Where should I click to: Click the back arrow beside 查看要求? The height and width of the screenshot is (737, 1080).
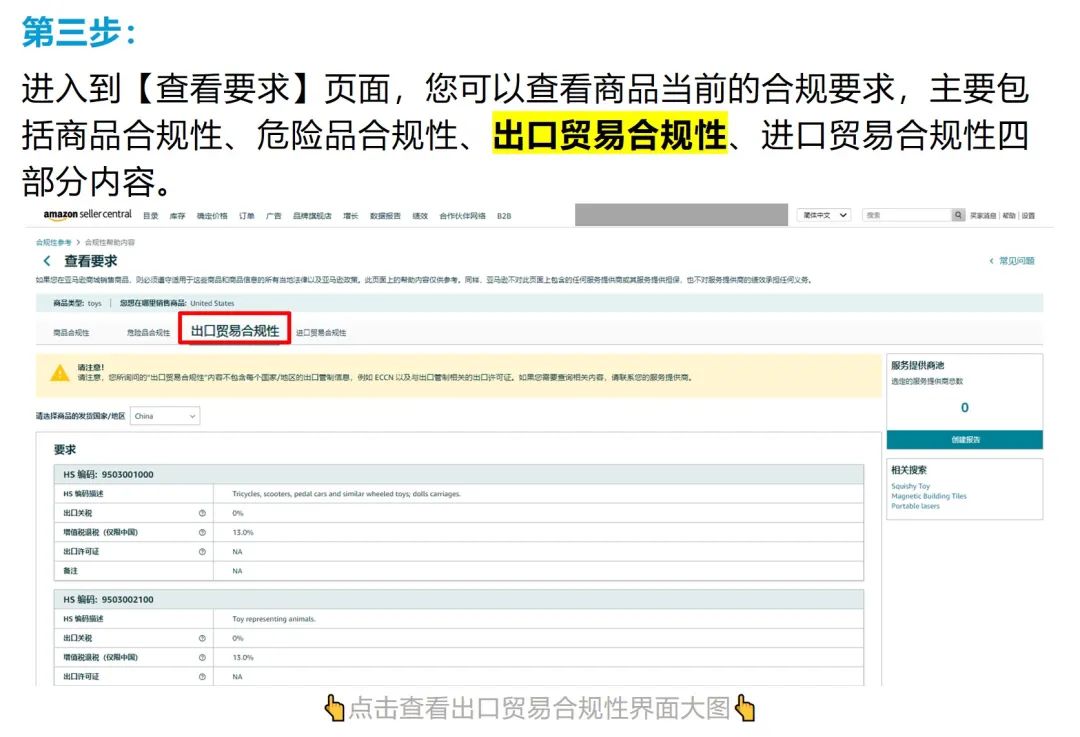click(48, 260)
